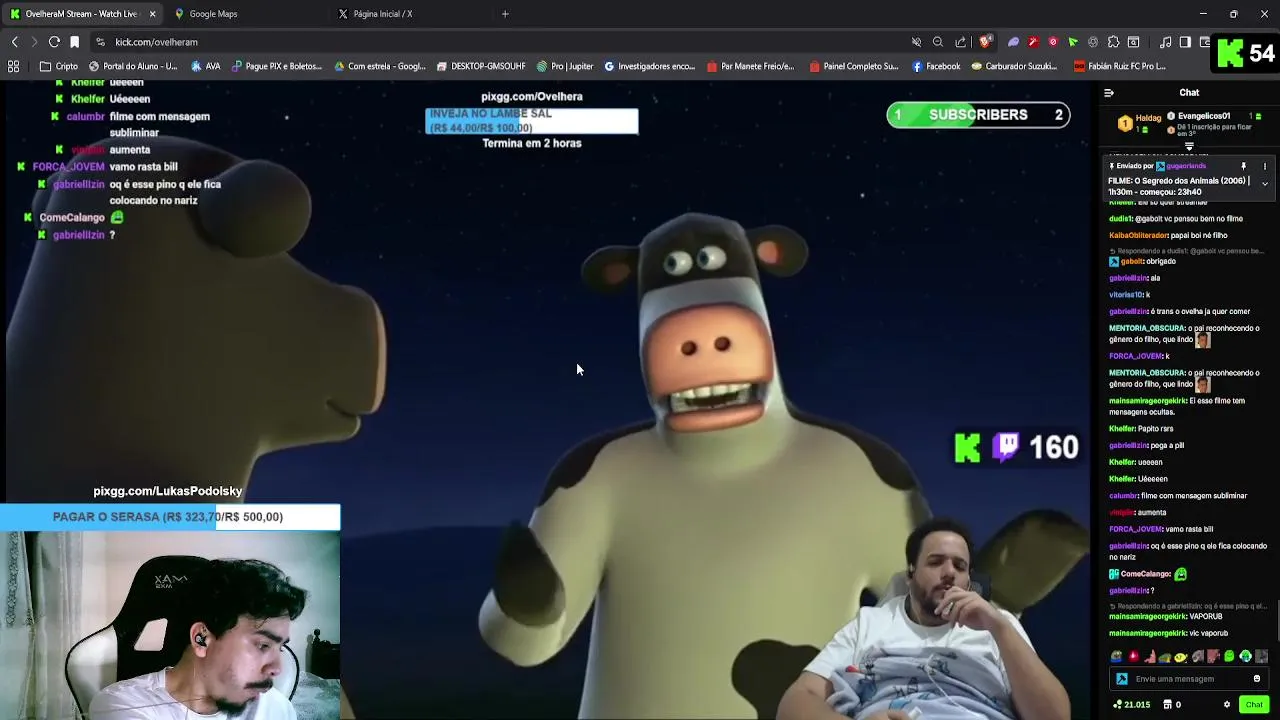Image resolution: width=1280 pixels, height=720 pixels.
Task: Open the emoji picker in message box
Action: coord(1257,679)
